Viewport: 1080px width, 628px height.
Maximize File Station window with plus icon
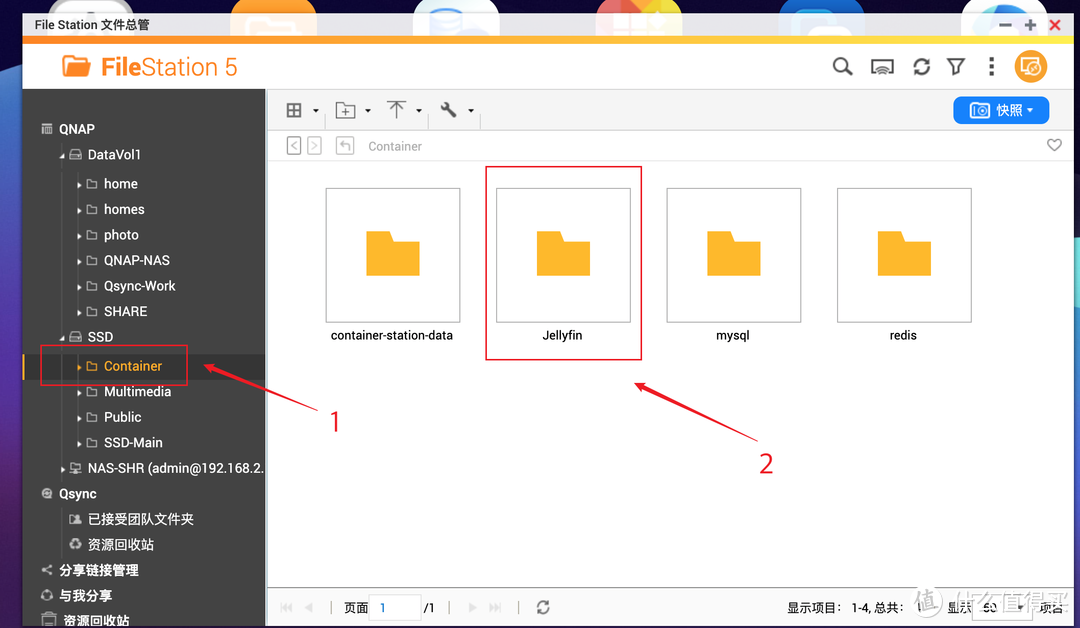1030,25
